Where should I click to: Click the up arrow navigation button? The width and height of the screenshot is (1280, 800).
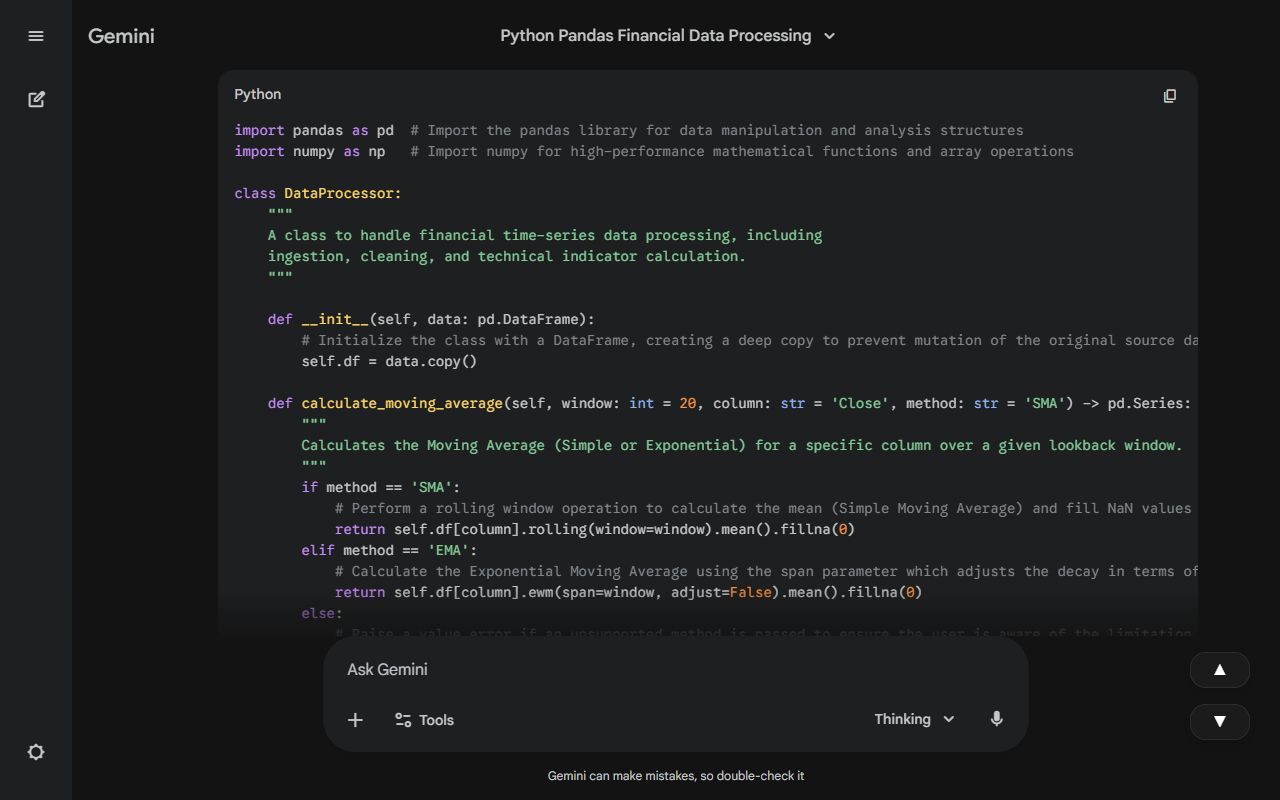(x=1220, y=670)
